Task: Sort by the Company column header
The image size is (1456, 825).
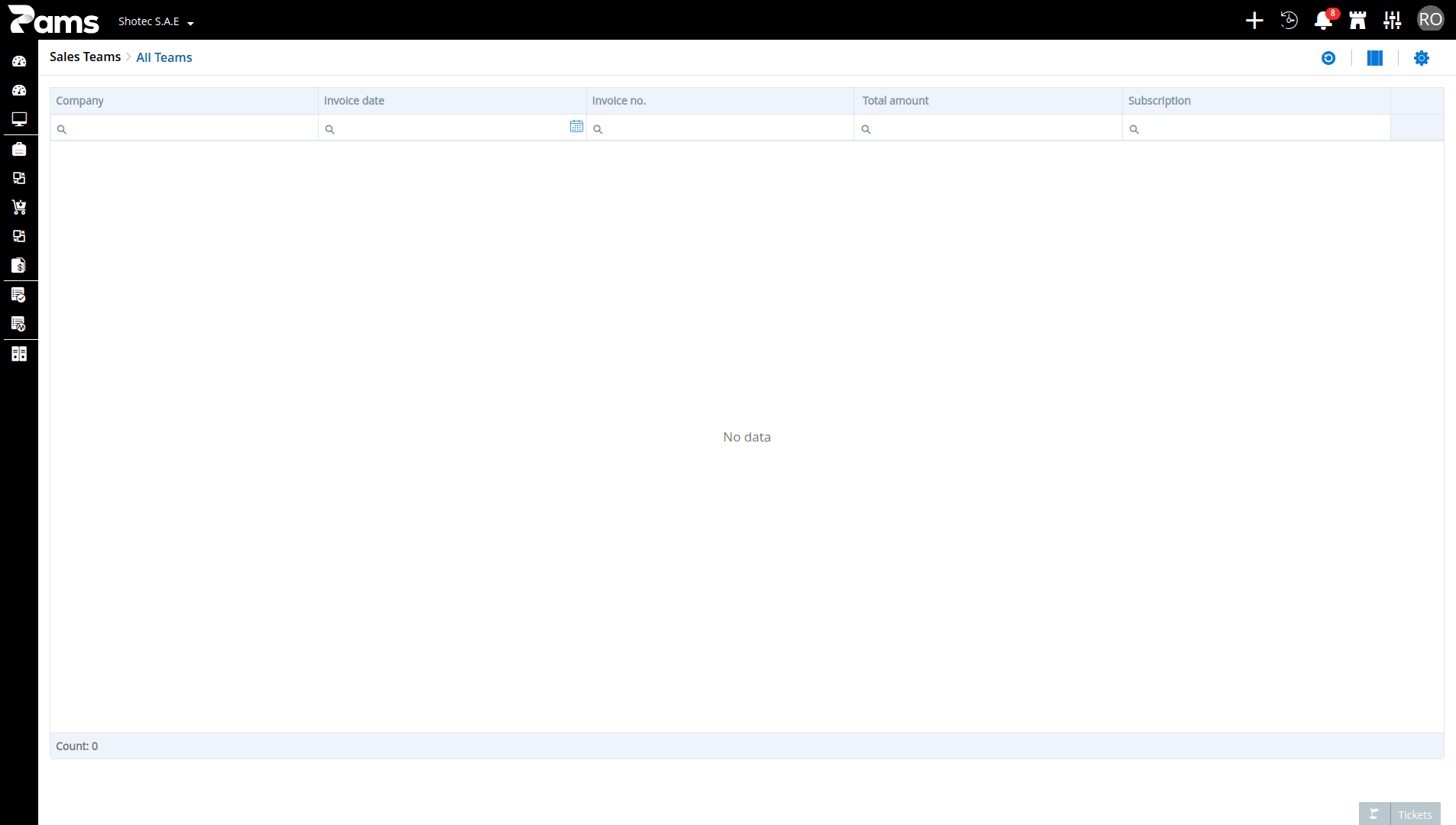Action: 184,101
